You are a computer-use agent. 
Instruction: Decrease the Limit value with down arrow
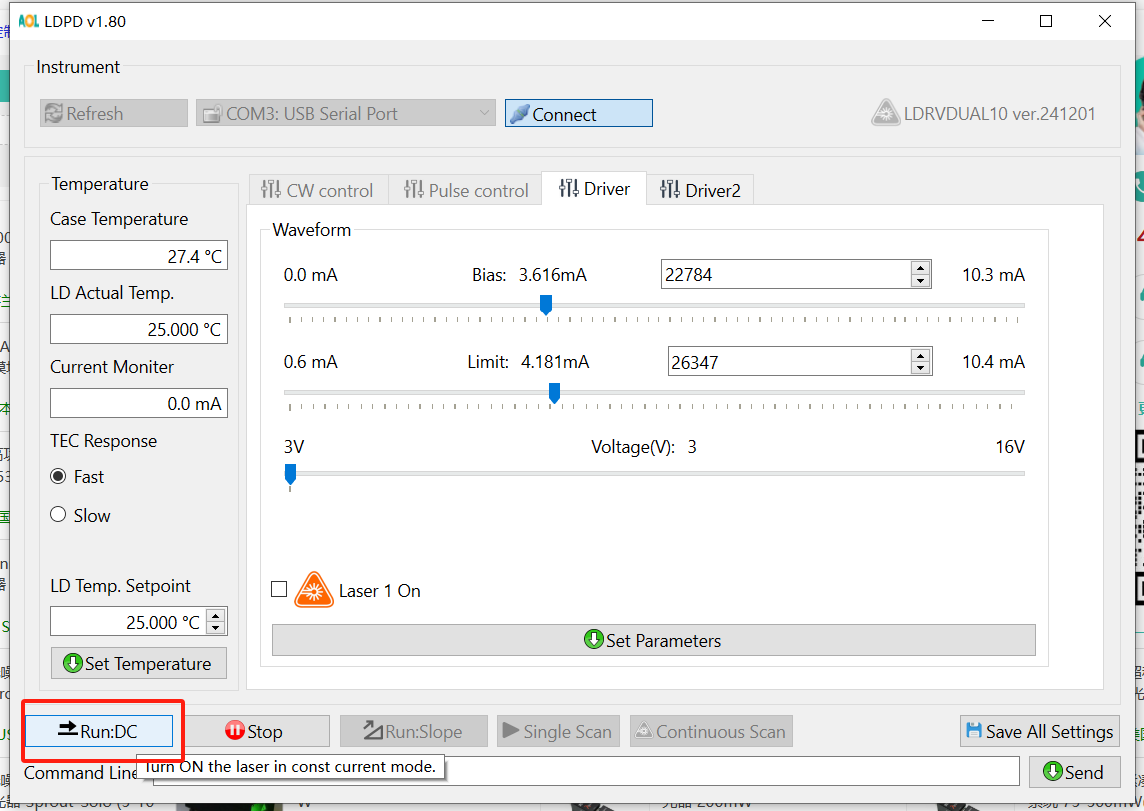click(920, 368)
